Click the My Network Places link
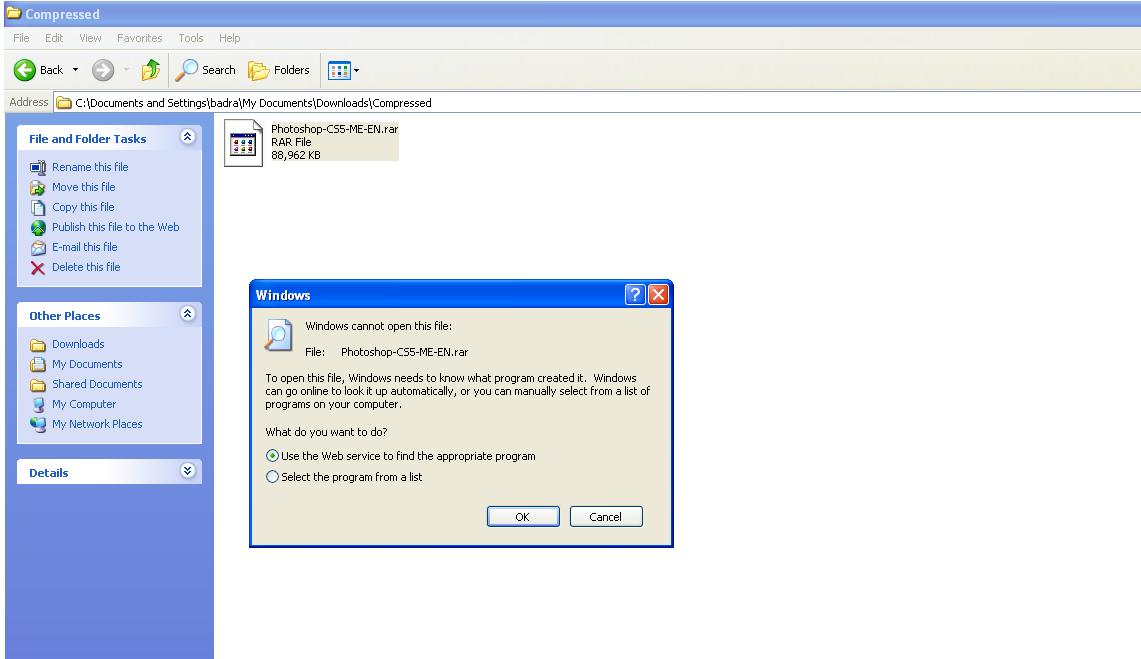 pos(97,424)
